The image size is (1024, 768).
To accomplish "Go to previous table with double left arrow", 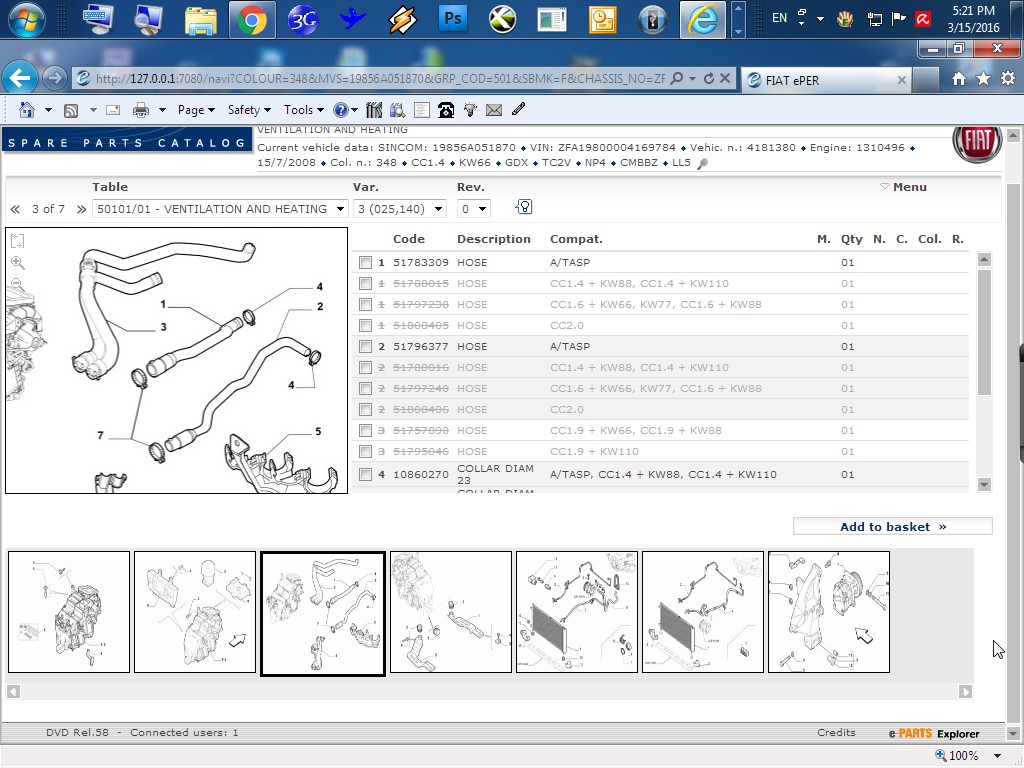I will coord(15,209).
